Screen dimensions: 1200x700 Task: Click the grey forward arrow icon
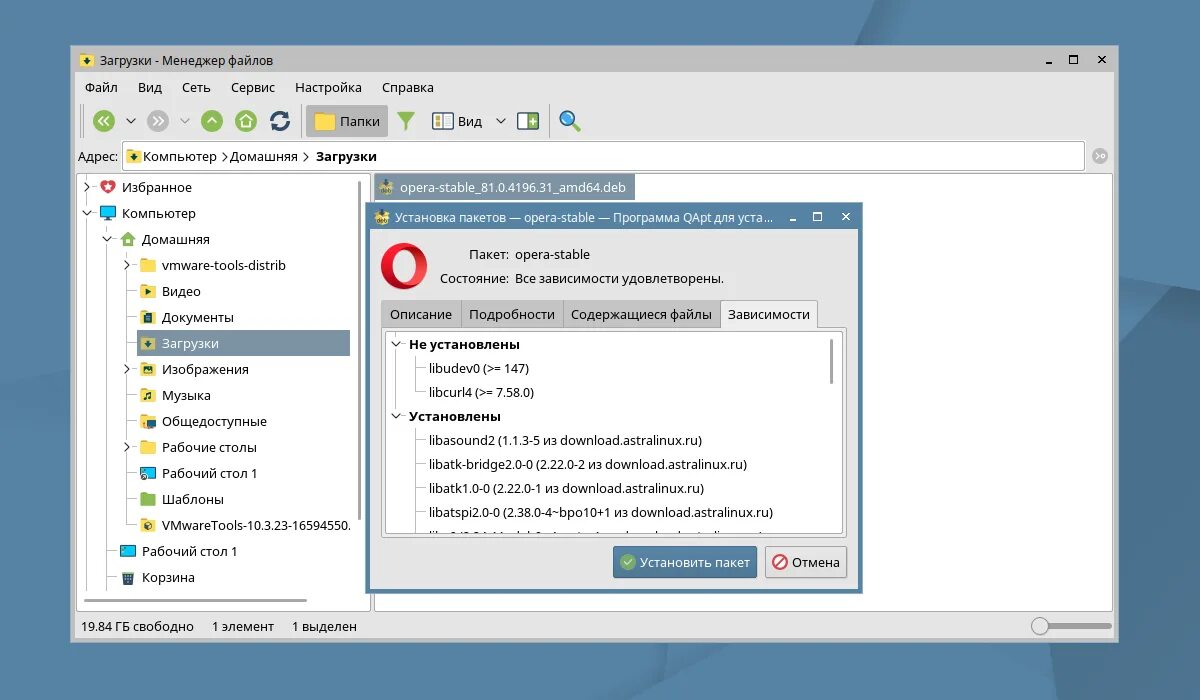158,121
